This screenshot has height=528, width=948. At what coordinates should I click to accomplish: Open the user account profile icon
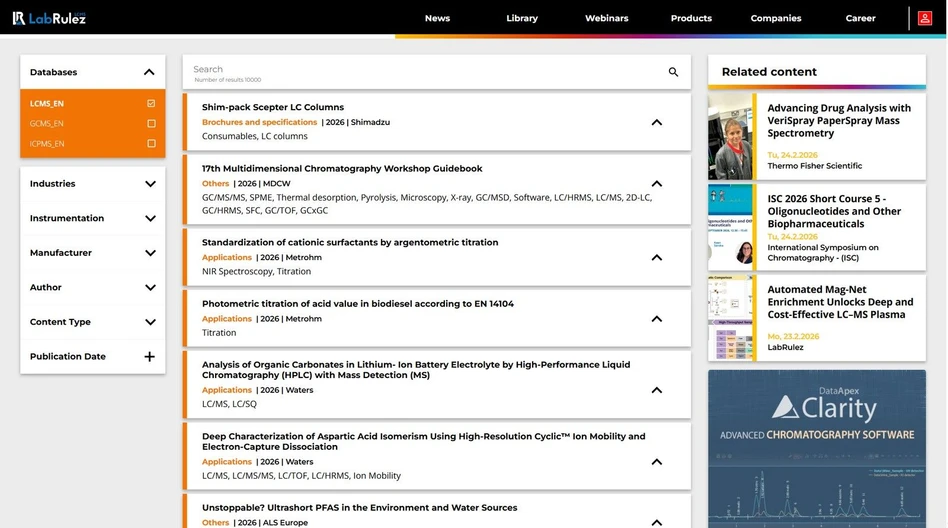coord(924,18)
